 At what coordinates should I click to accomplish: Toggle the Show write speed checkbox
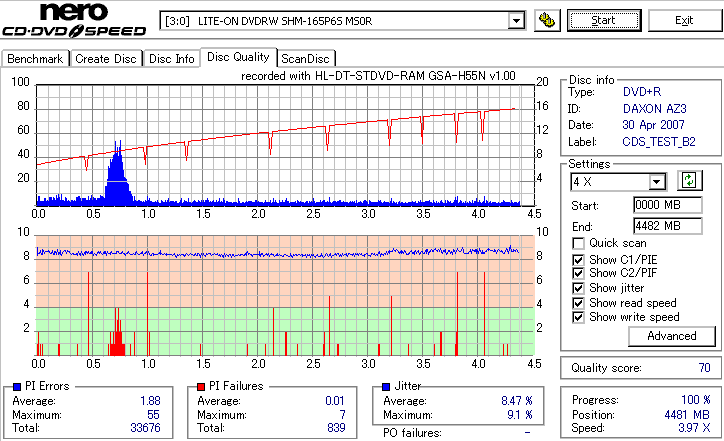pyautogui.click(x=578, y=317)
